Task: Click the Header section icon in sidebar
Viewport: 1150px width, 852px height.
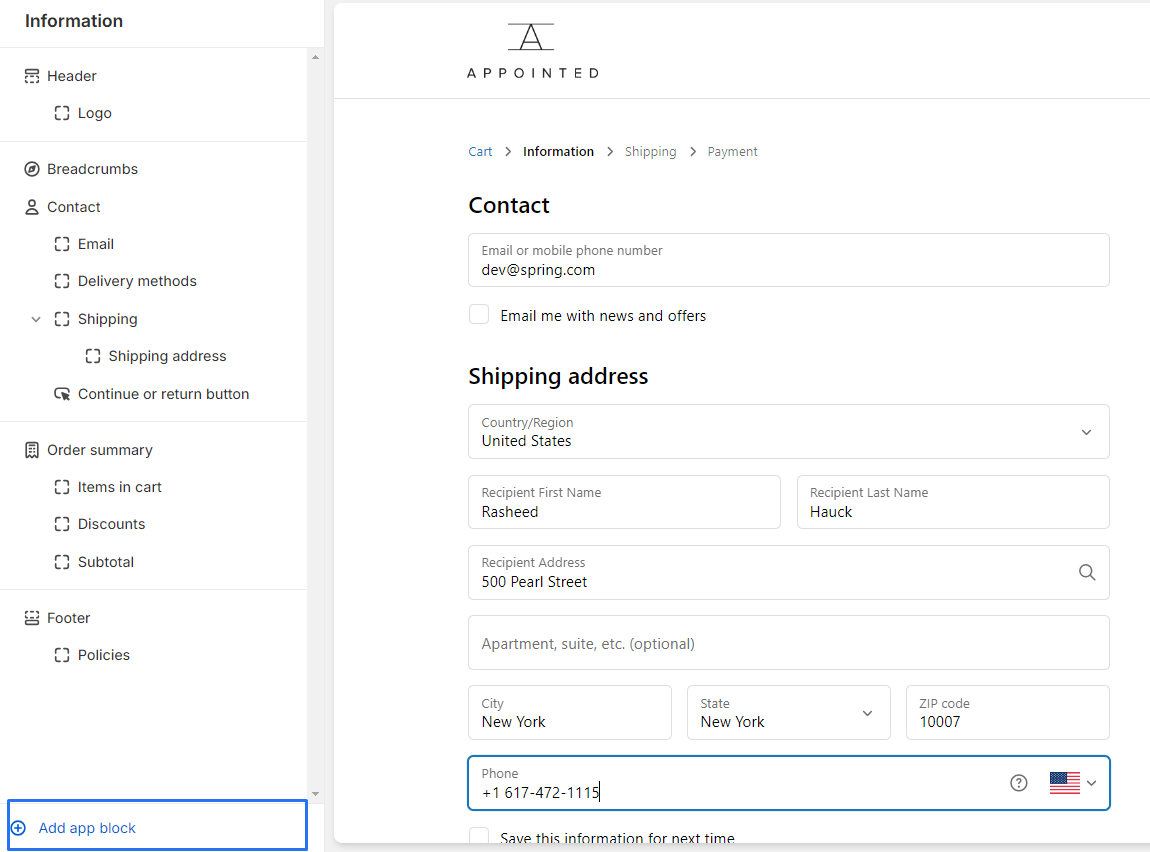Action: pyautogui.click(x=32, y=76)
